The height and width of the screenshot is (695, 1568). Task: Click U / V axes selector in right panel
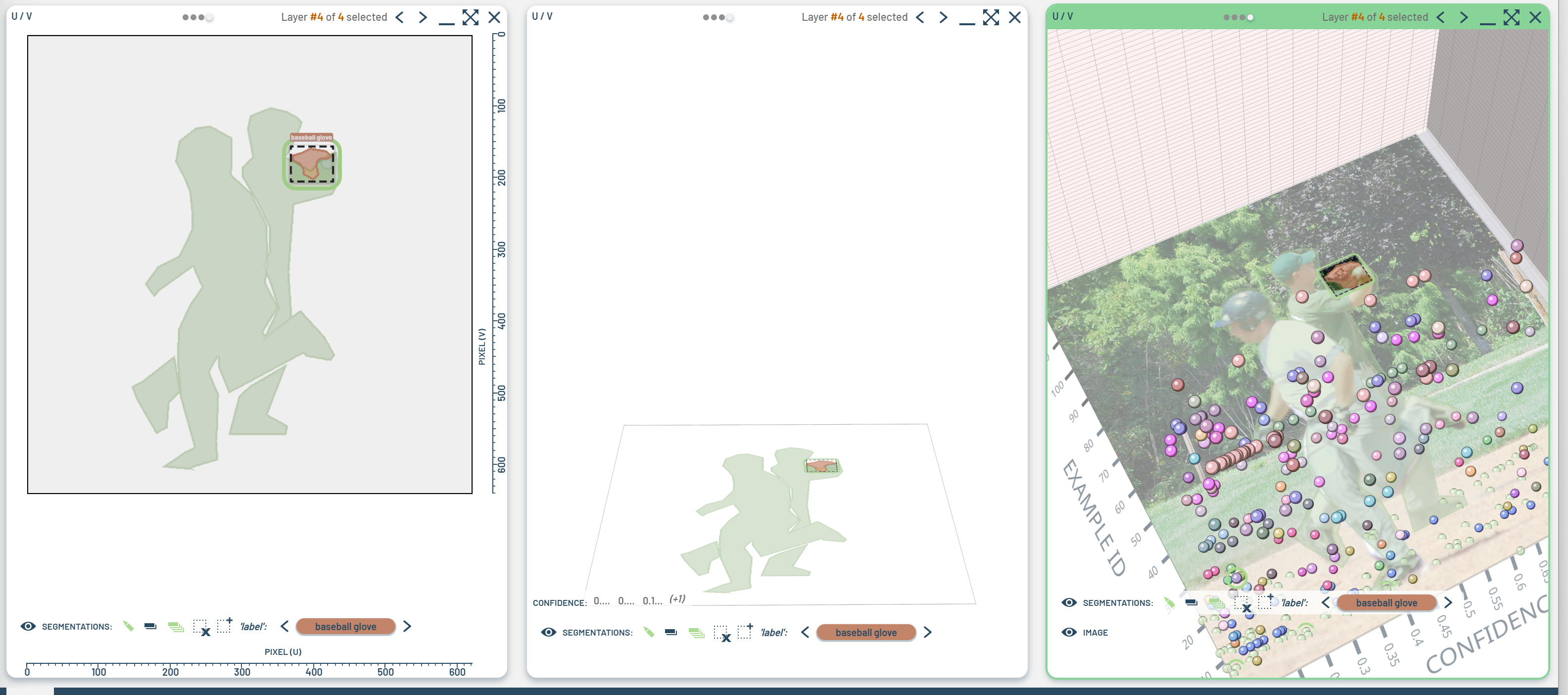tap(1063, 16)
